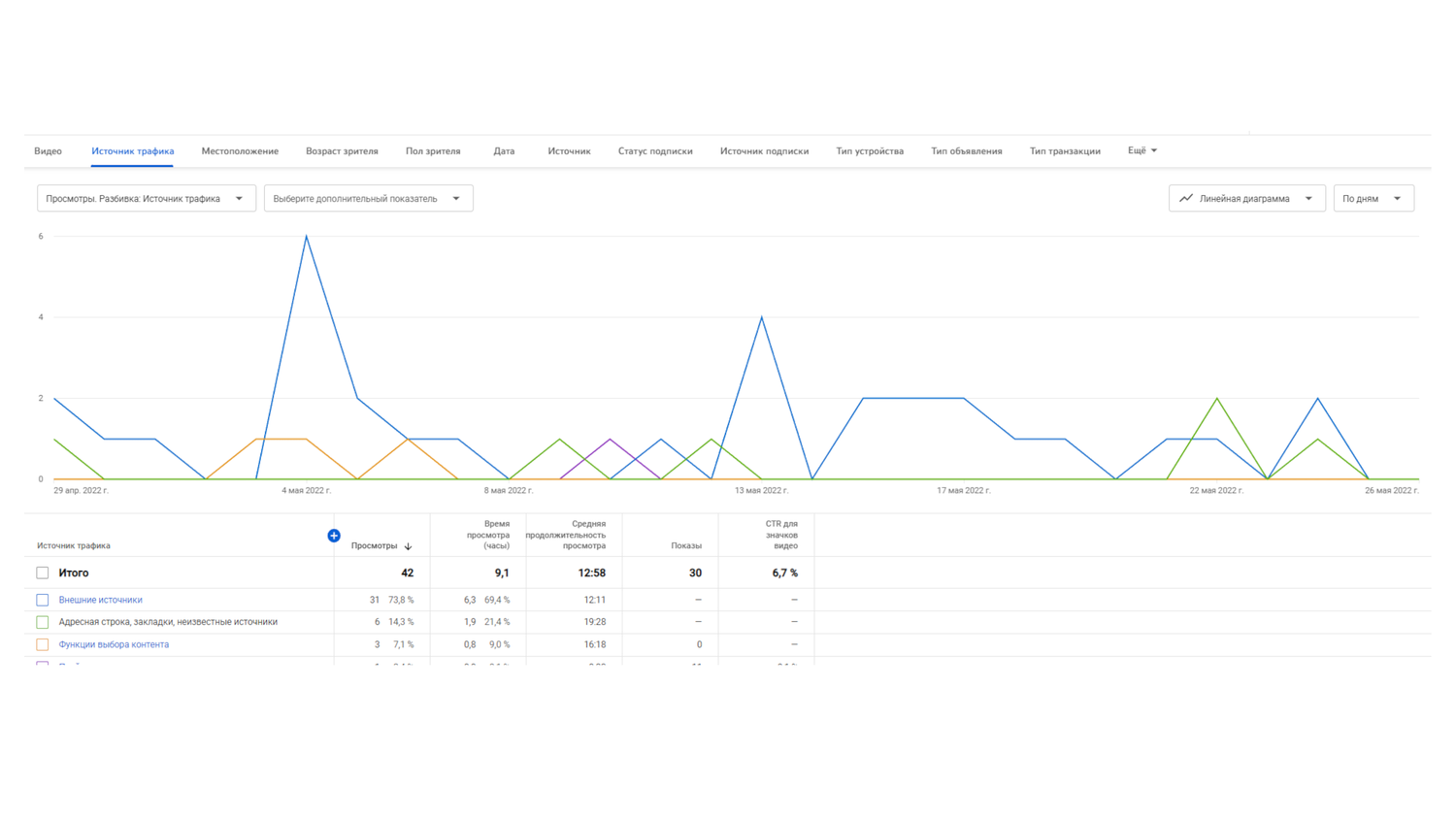Expand the Выберите дополнительный показатель dropdown
Image resolution: width=1456 pixels, height=819 pixels.
[x=368, y=198]
